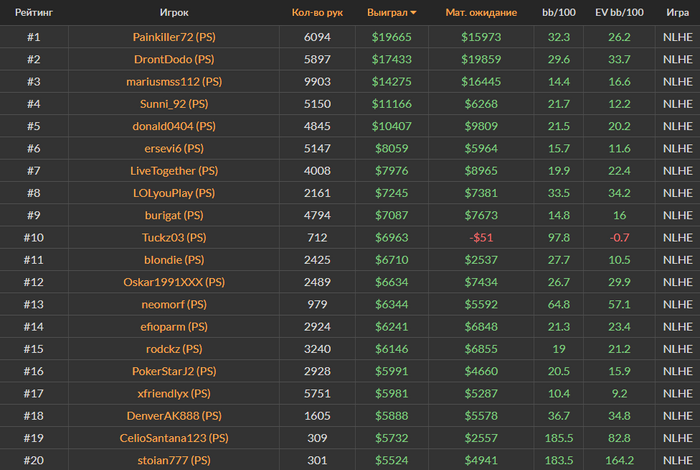700x470 pixels.
Task: Open CelioSantana123 (PS) player page
Action: [174, 438]
